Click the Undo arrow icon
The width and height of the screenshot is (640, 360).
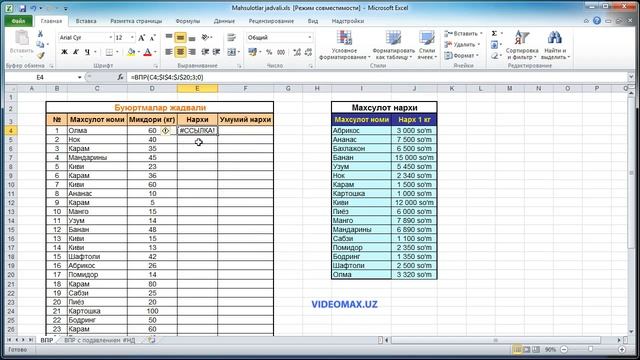click(x=33, y=8)
